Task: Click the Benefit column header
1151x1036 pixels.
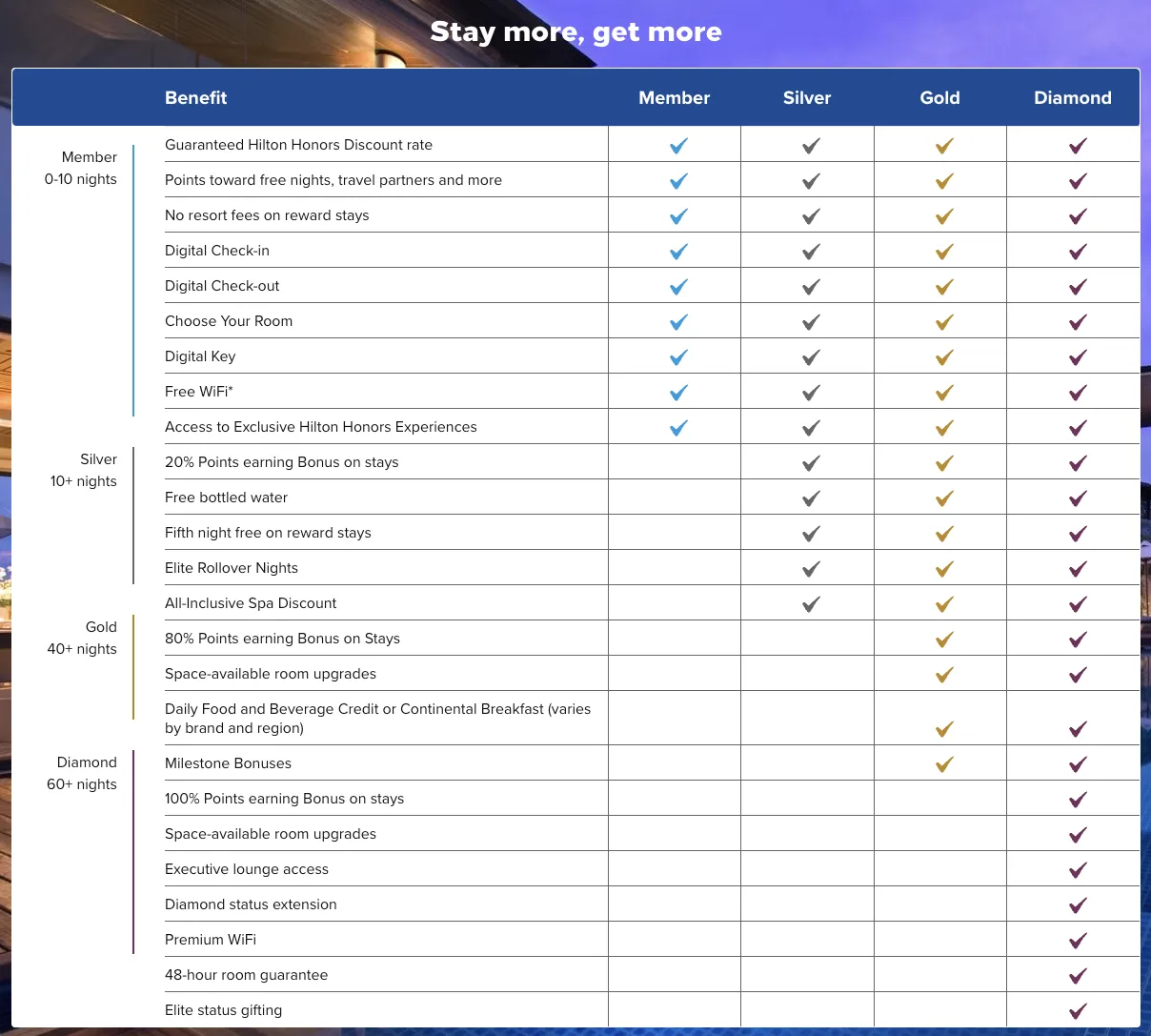Action: click(196, 97)
